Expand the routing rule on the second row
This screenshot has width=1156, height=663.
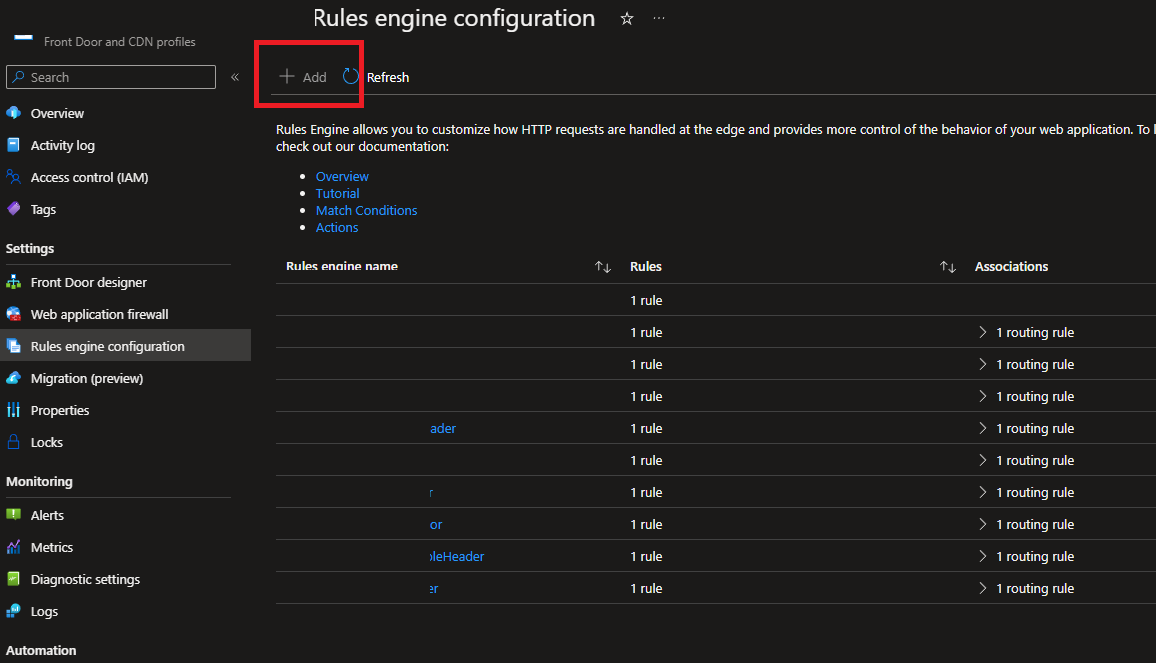[x=983, y=332]
